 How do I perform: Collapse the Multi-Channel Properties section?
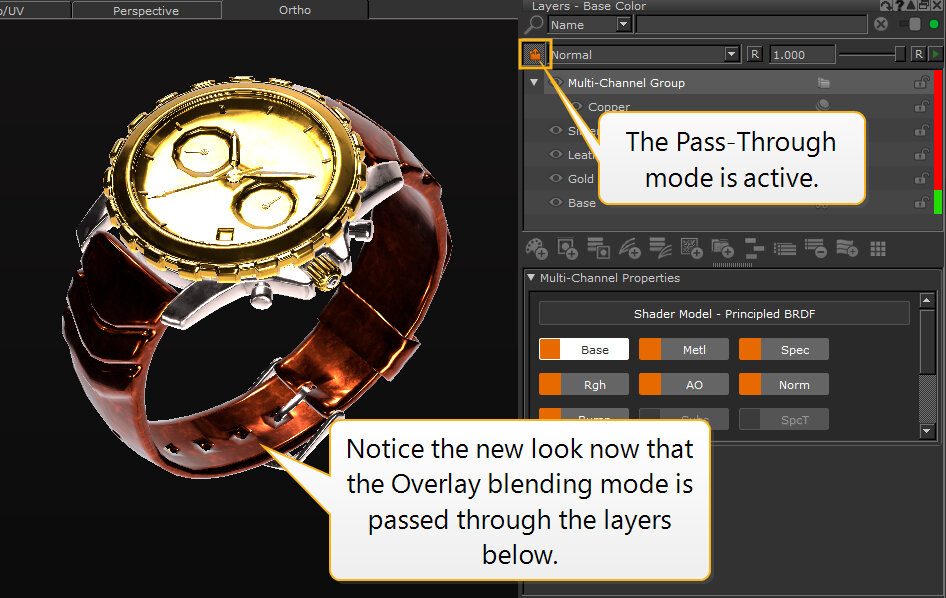coord(531,278)
